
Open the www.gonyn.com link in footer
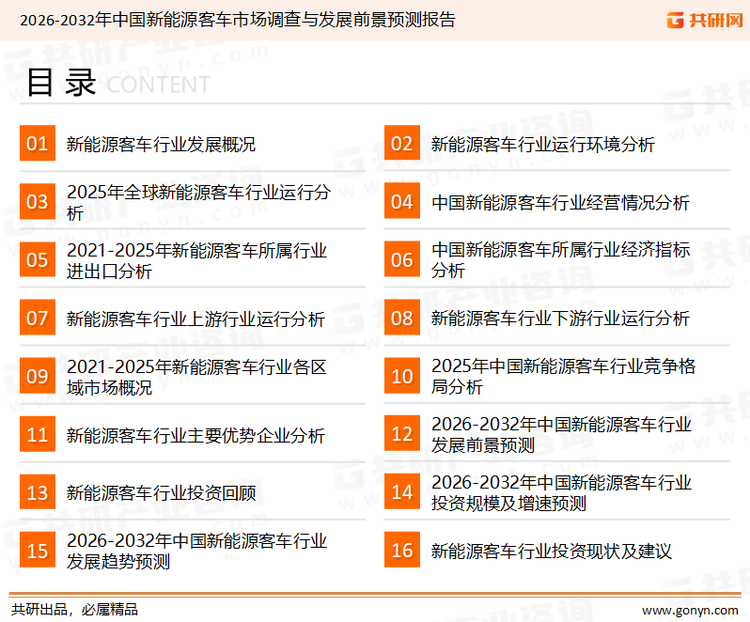click(x=690, y=611)
